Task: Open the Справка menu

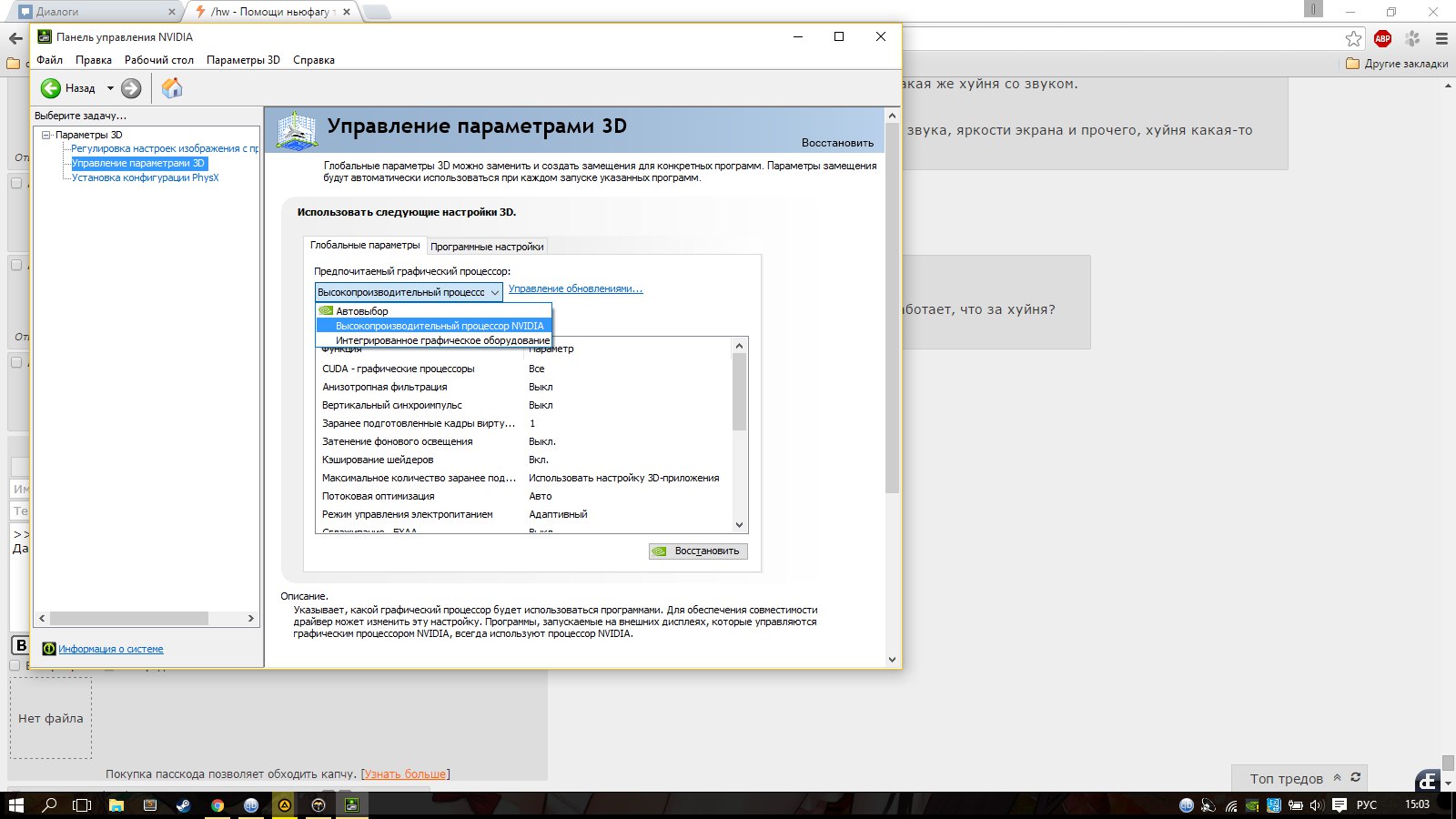Action: [314, 60]
